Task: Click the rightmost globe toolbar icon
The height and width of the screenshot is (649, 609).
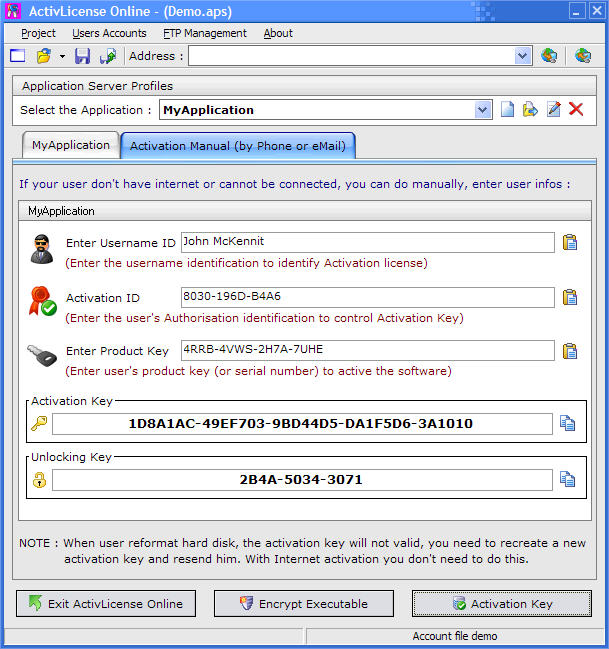Action: pos(583,55)
